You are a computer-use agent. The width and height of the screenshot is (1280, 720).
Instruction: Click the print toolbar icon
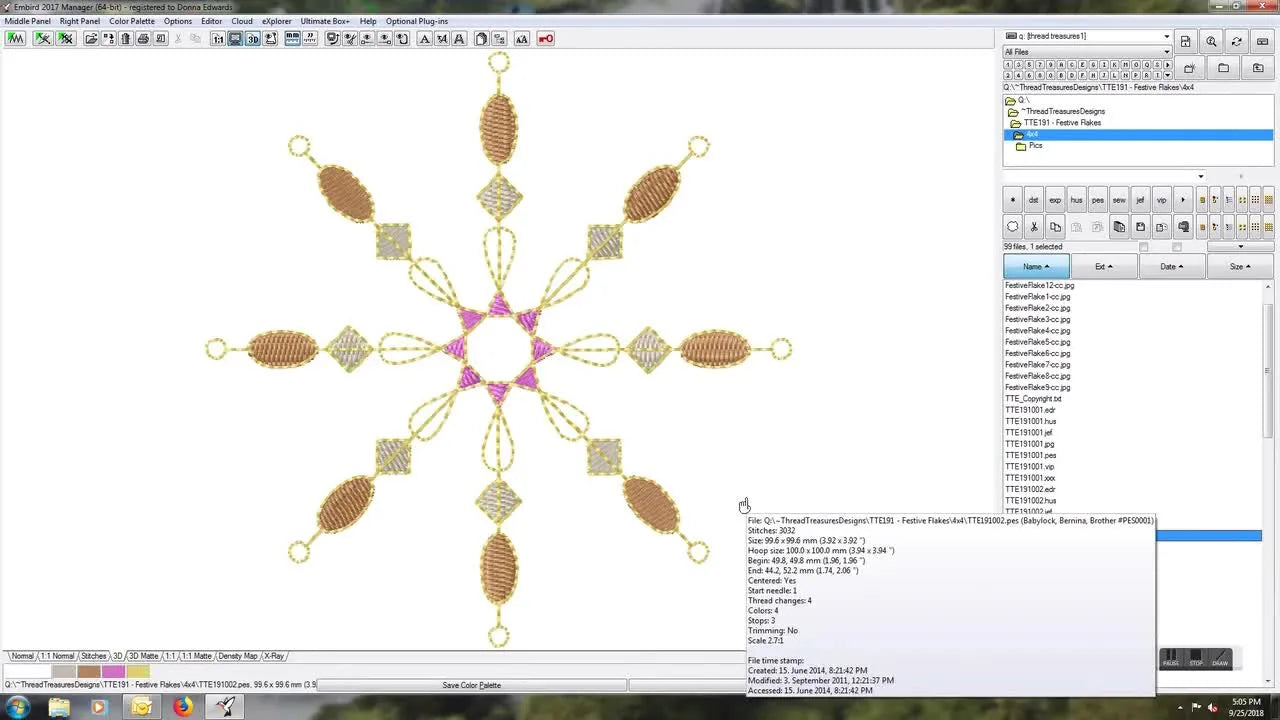[x=143, y=39]
